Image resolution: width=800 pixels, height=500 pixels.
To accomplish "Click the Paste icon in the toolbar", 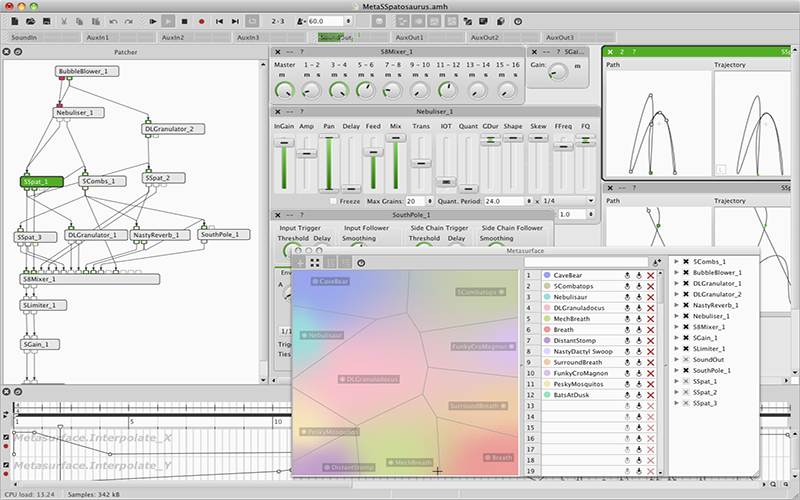I will coord(95,21).
